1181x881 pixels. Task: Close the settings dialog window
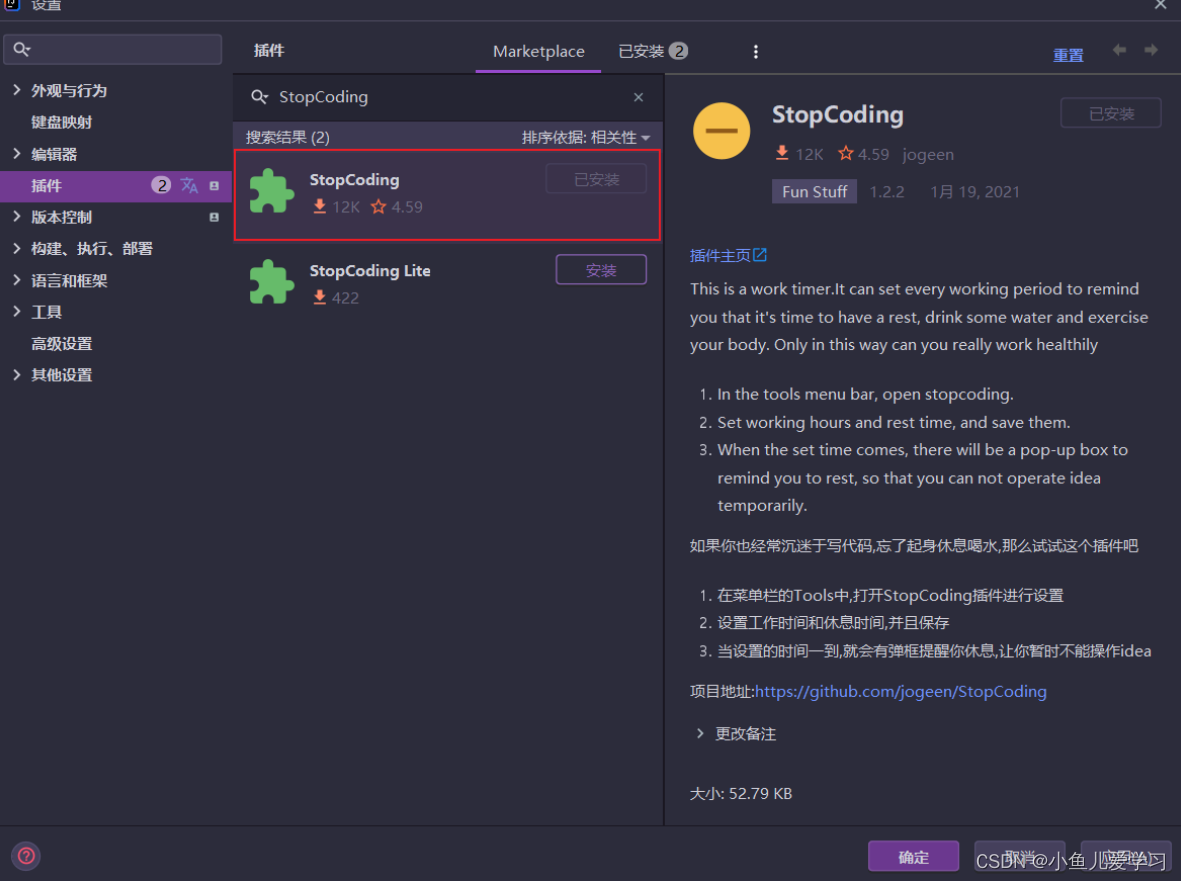coord(1161,5)
